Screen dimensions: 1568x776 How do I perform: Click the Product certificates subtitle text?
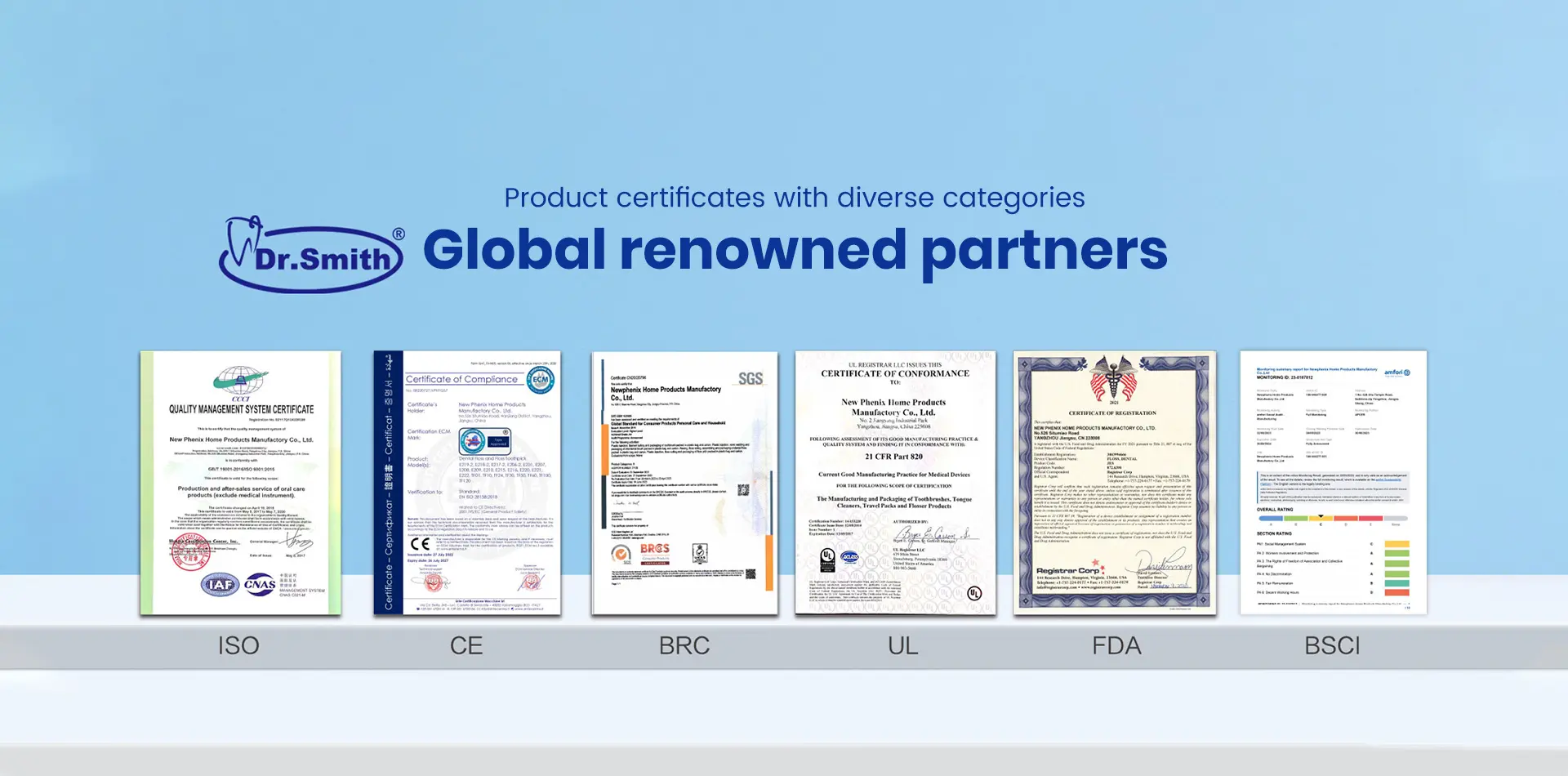(x=795, y=197)
